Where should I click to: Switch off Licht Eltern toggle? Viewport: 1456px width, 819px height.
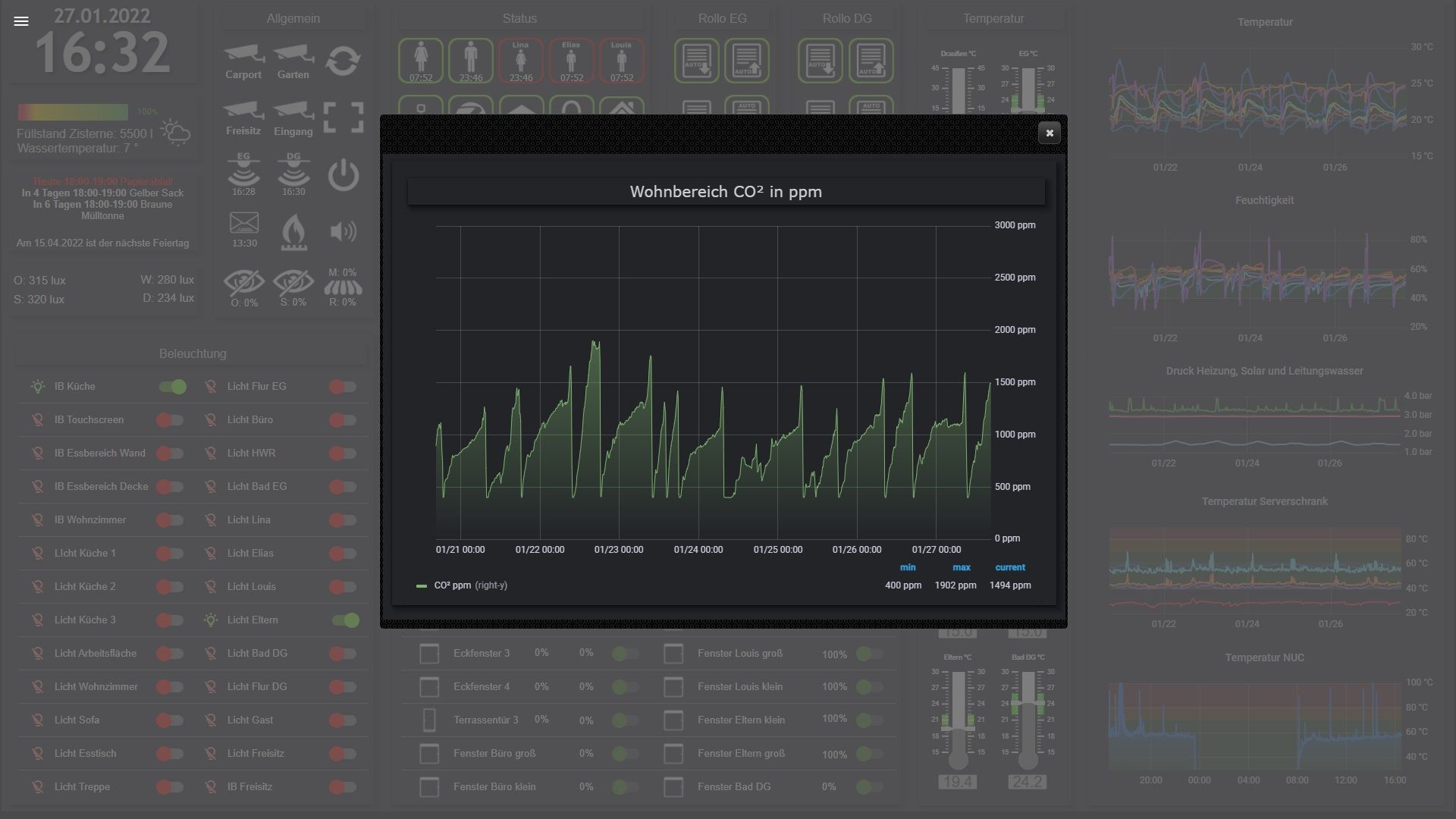pos(346,620)
